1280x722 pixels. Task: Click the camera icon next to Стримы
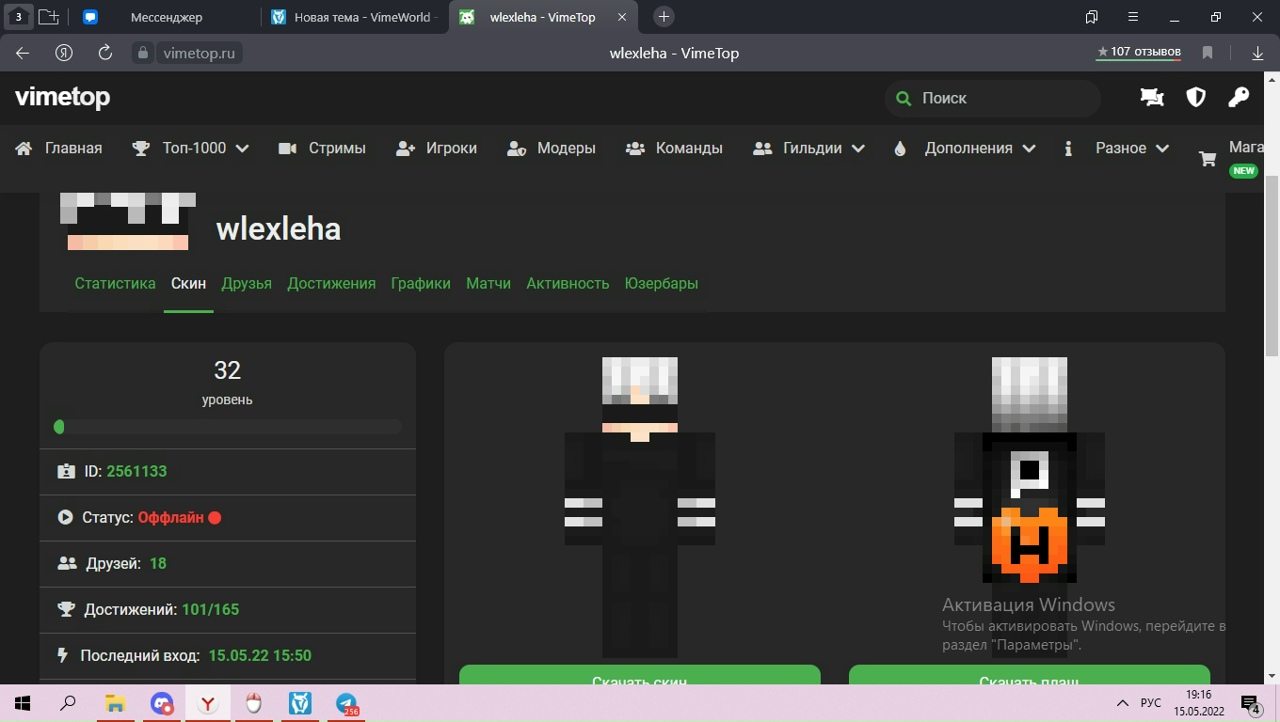pos(287,147)
